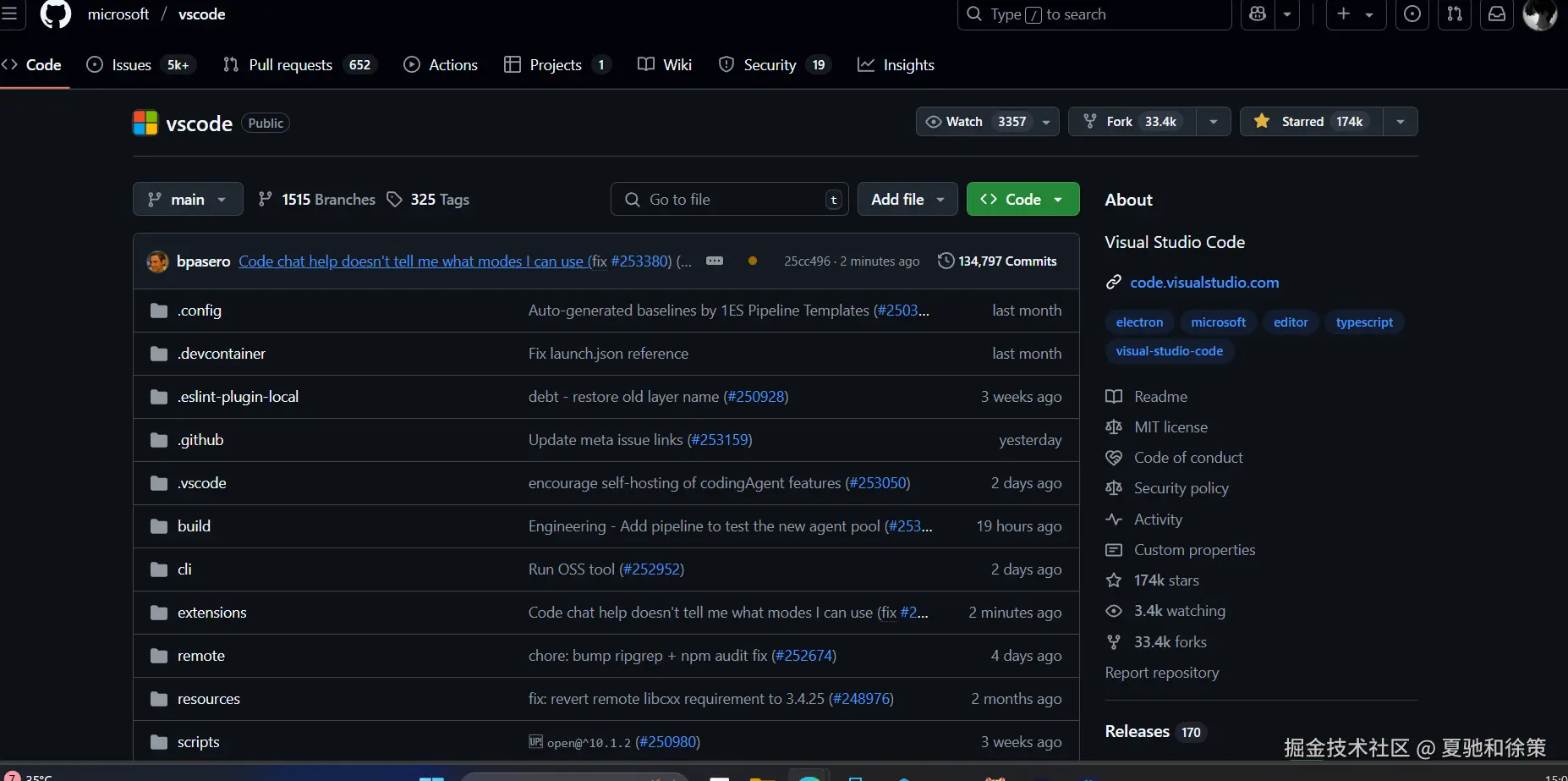Open the scripts folder icon
Image resolution: width=1568 pixels, height=781 pixels.
click(x=158, y=742)
